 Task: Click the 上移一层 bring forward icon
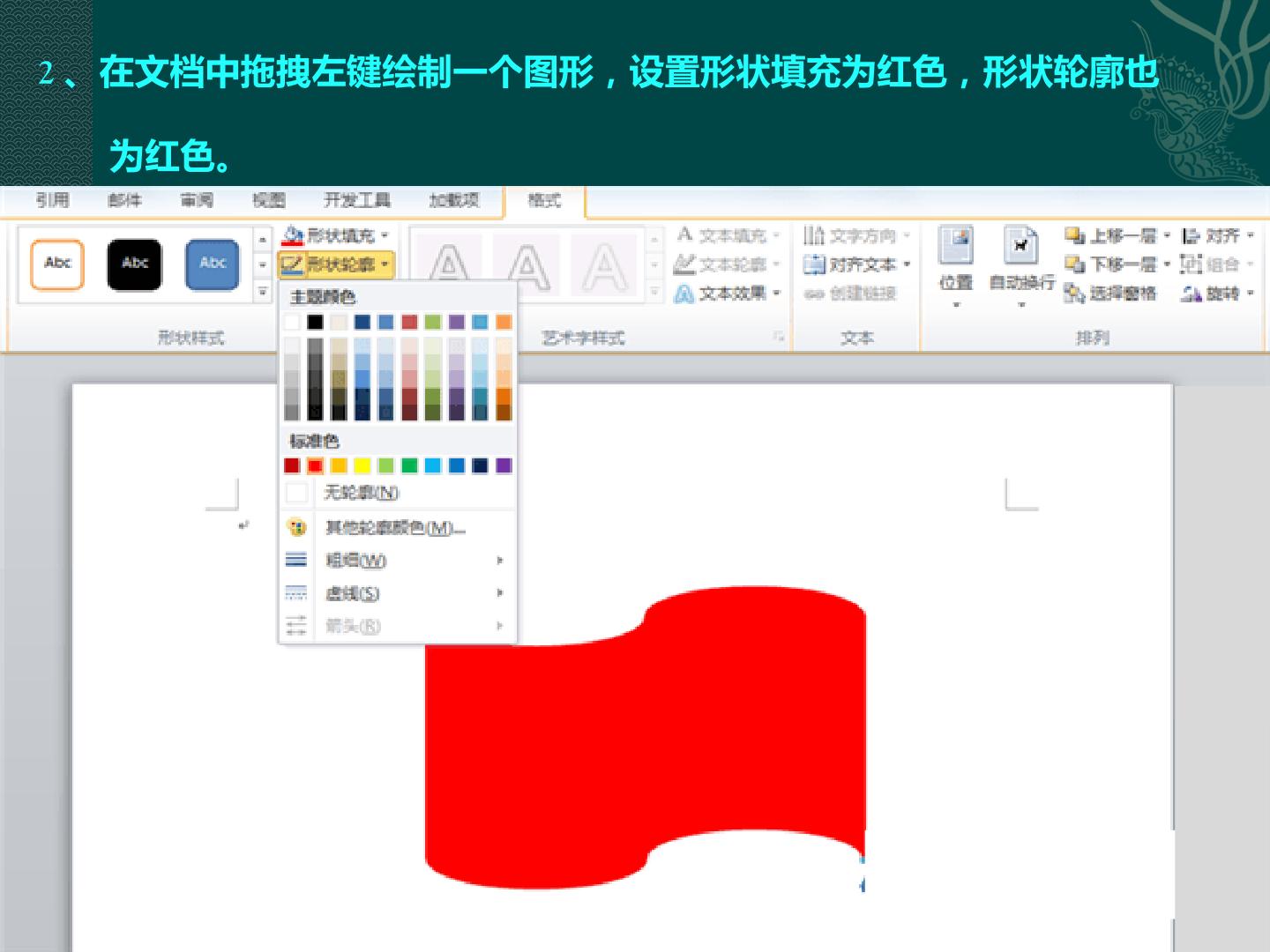(x=1073, y=235)
